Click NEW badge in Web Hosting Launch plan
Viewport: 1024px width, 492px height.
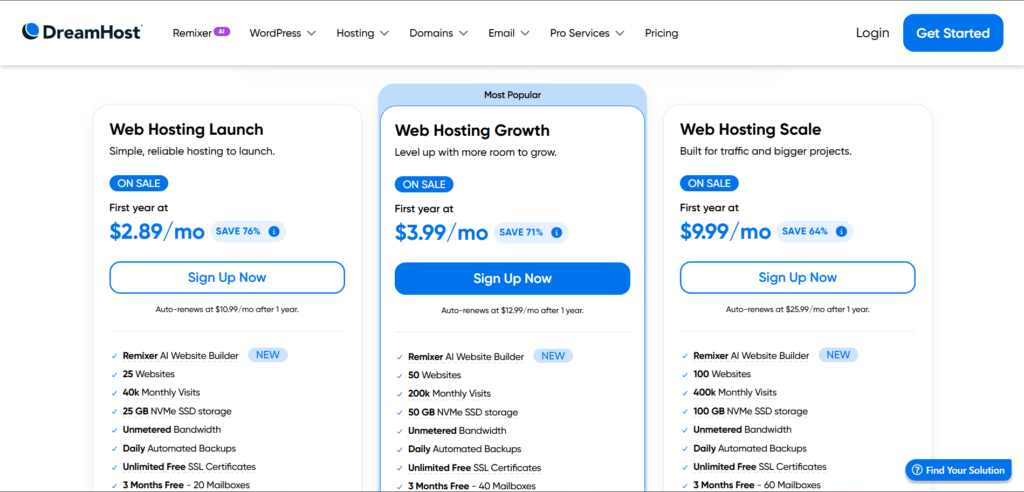click(268, 355)
